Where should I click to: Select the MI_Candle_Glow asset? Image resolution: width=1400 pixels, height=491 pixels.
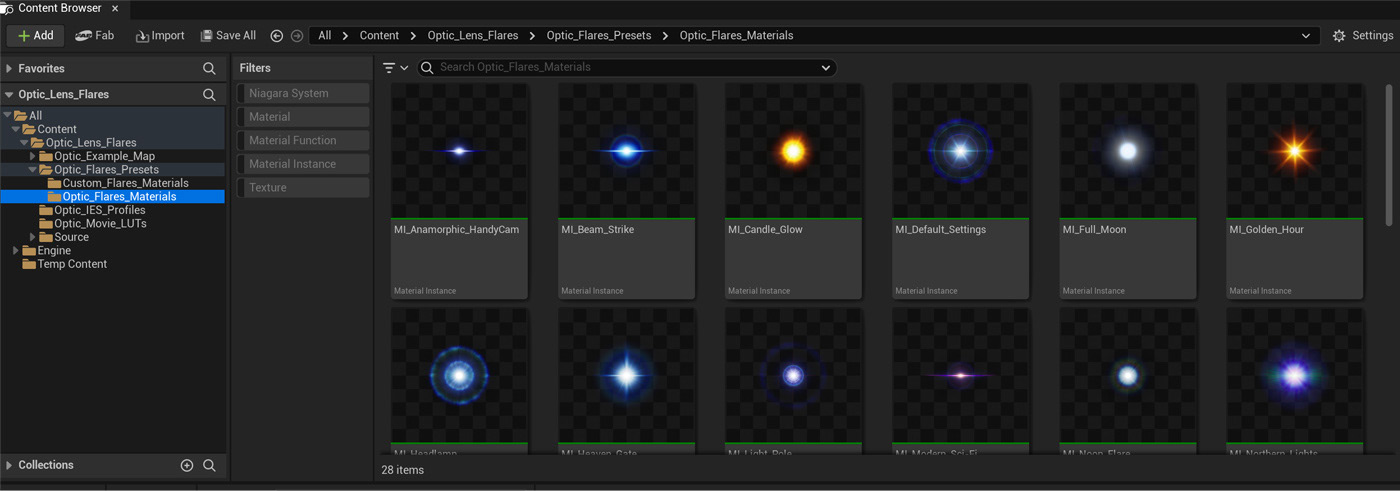793,191
